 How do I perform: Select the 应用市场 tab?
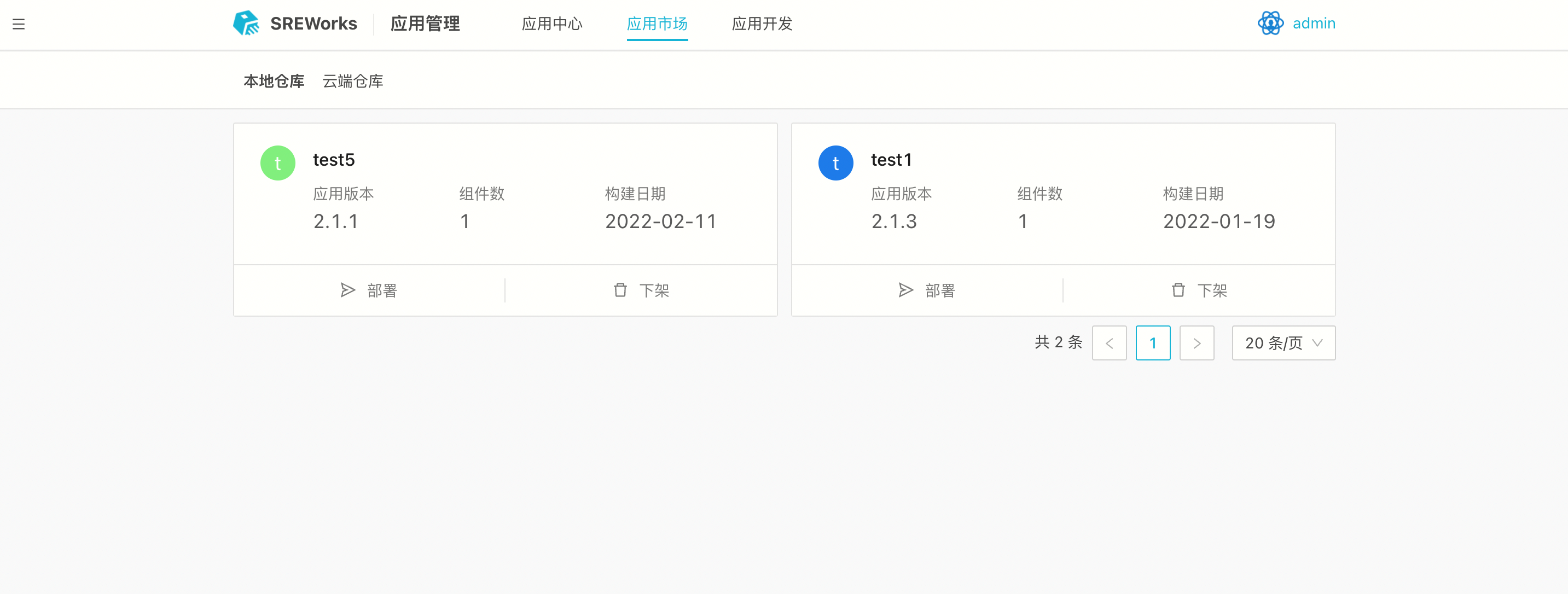[657, 24]
